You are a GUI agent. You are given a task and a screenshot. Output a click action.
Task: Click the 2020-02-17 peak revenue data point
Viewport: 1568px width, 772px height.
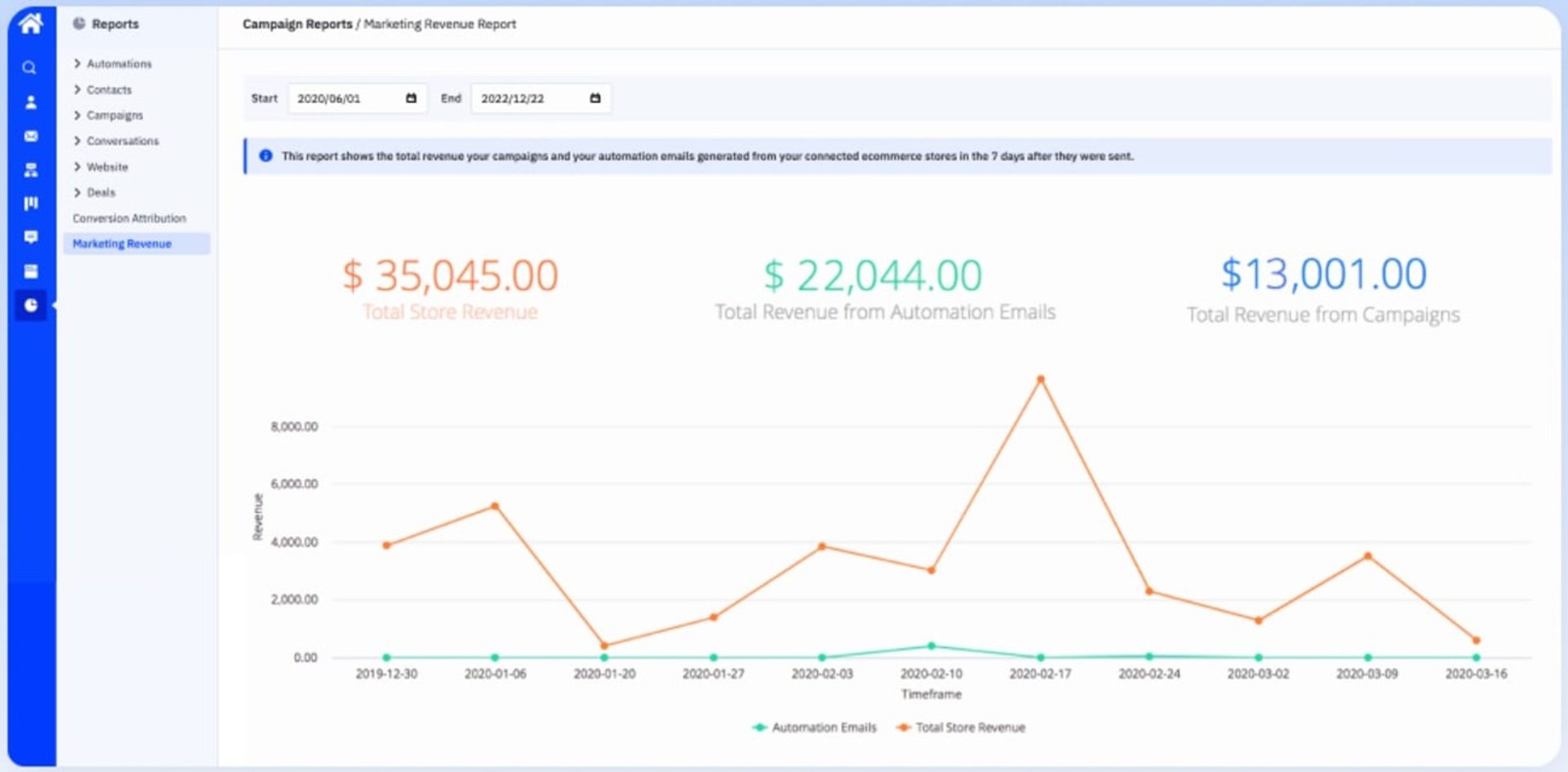[1040, 379]
